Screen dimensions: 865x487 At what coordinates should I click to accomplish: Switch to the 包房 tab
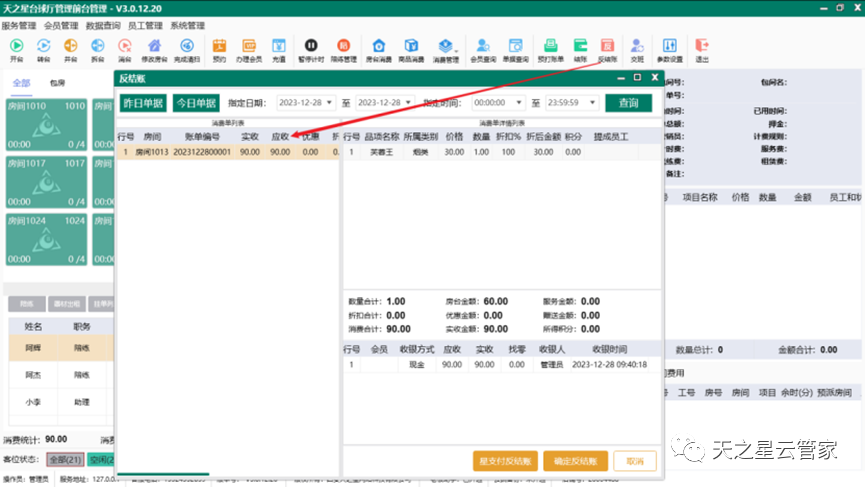click(58, 83)
